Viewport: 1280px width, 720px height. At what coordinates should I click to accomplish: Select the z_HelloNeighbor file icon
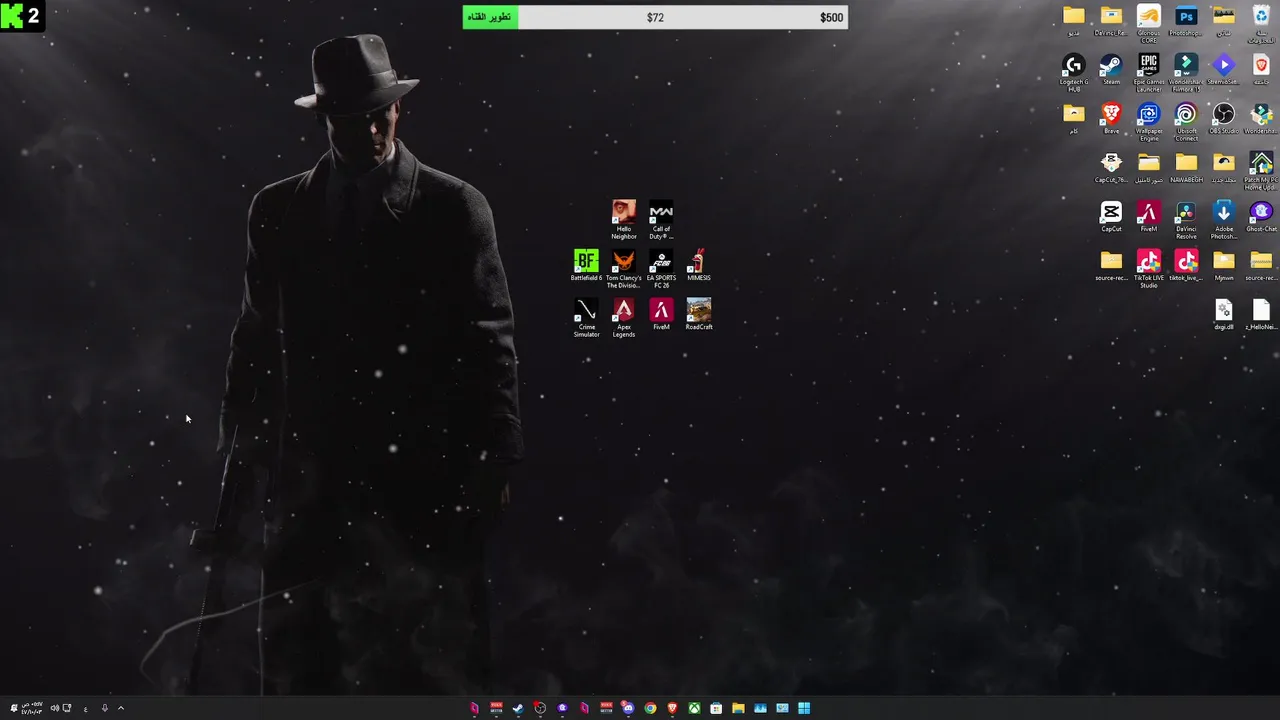(1262, 314)
